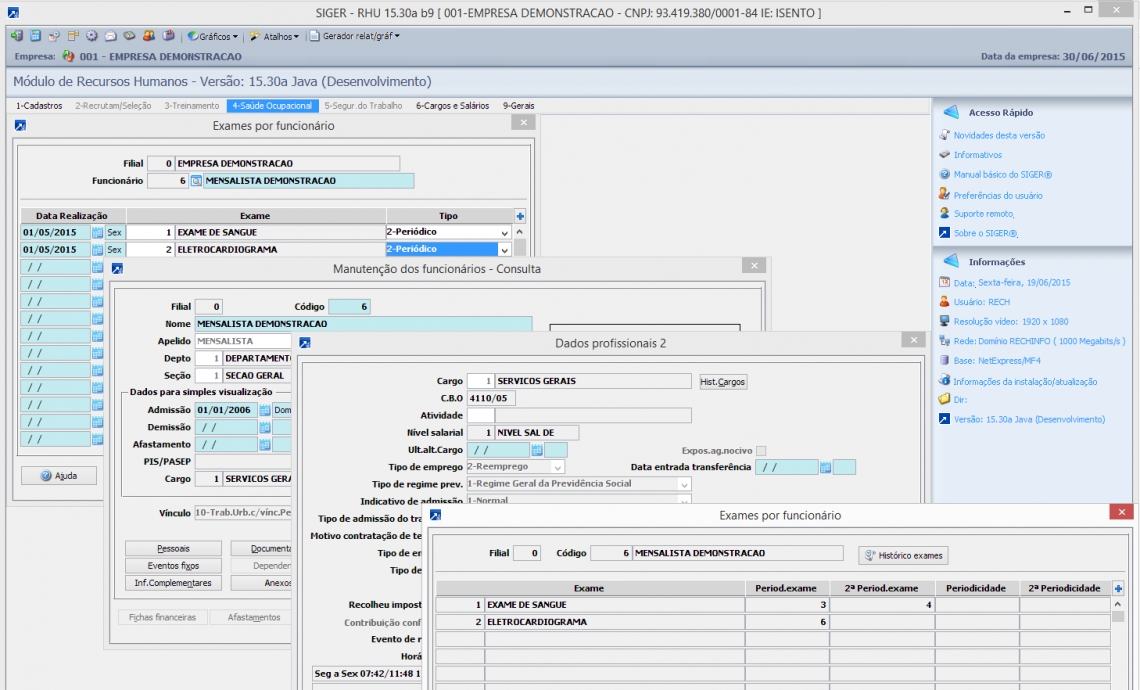
Task: Click window icon of Manutenção dos funcionários
Action: coord(117,268)
